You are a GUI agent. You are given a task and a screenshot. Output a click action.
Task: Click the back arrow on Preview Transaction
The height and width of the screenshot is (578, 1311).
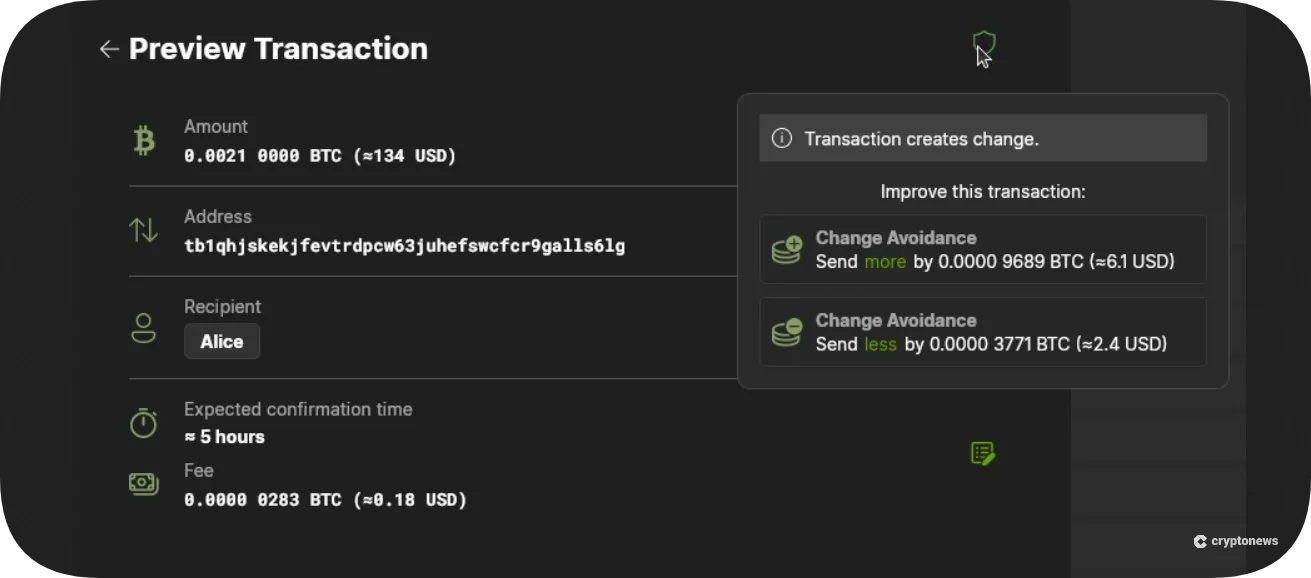pyautogui.click(x=109, y=49)
